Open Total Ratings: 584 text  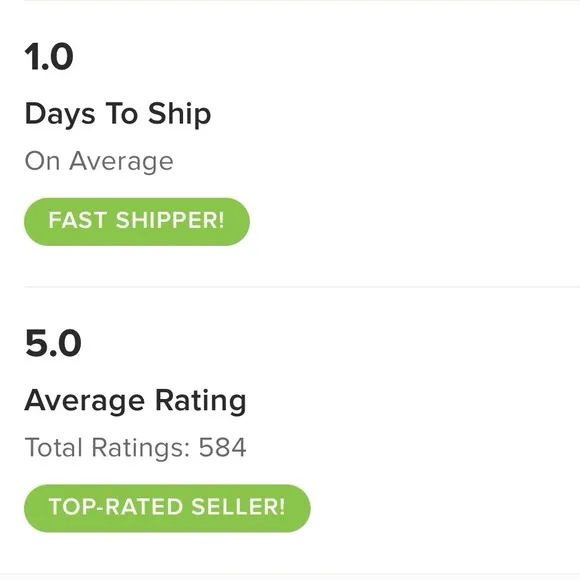pyautogui.click(x=135, y=448)
